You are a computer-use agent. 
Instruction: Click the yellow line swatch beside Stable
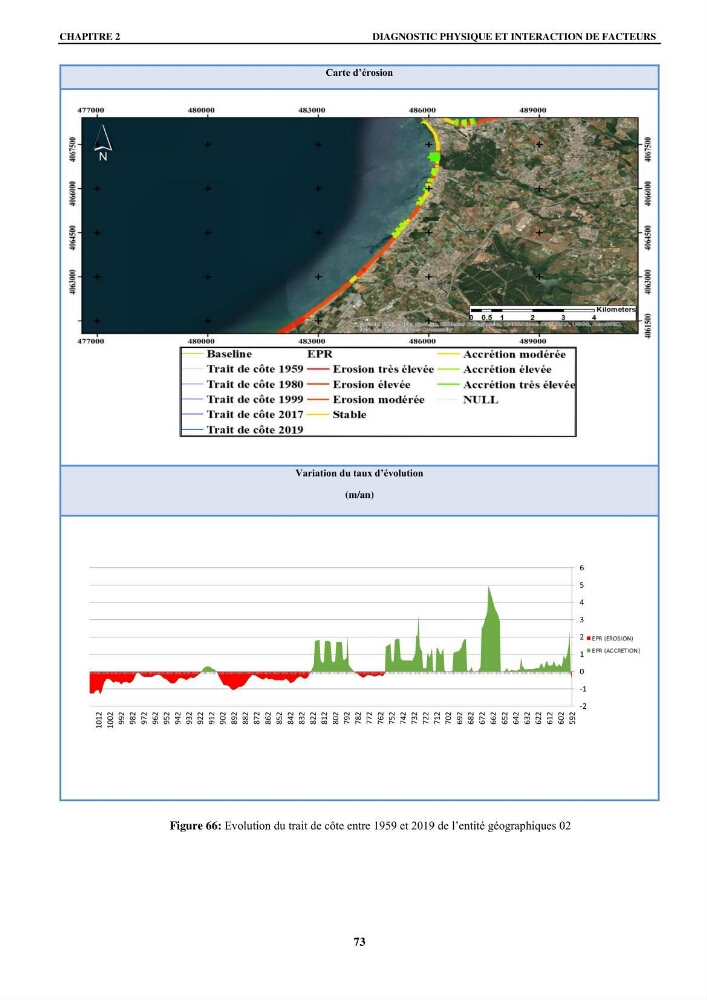pyautogui.click(x=317, y=415)
